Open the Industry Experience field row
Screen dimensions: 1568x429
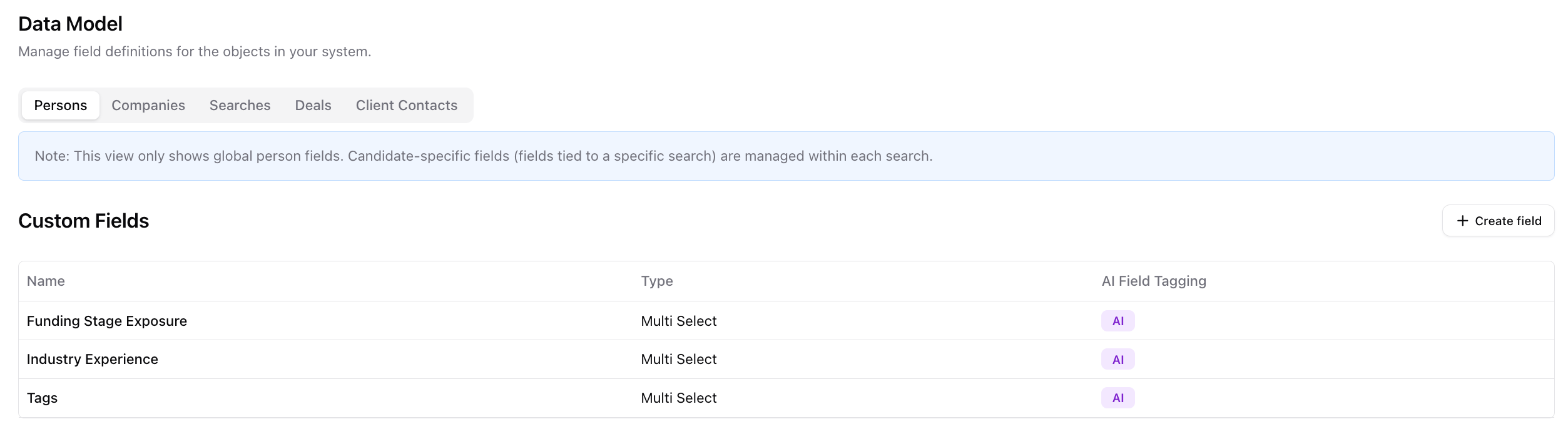click(786, 360)
